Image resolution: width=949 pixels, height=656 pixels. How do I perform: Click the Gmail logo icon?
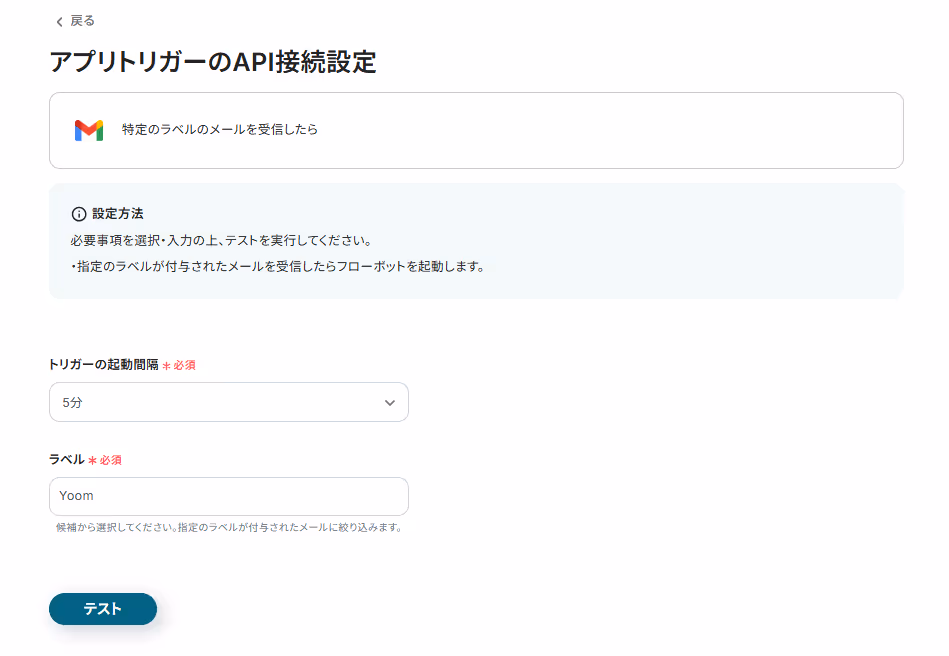click(89, 130)
